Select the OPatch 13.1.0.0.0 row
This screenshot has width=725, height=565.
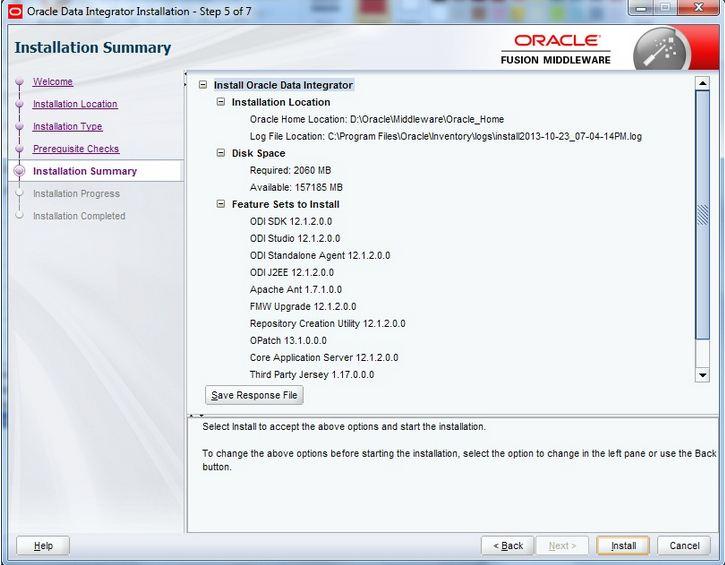click(x=288, y=341)
